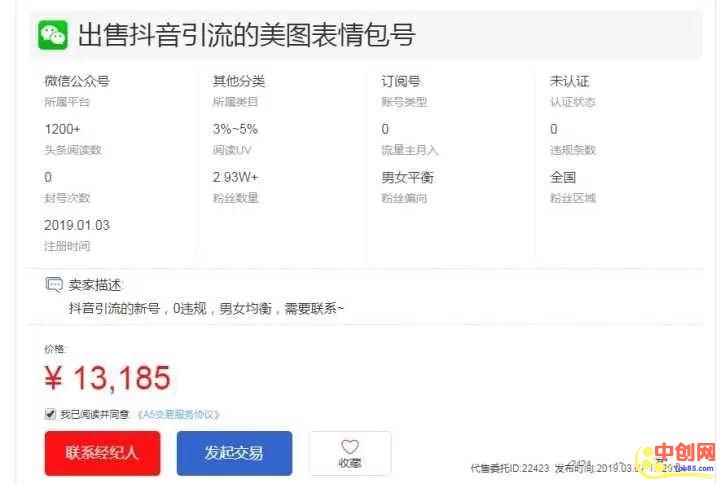This screenshot has width=720, height=484.
Task: Click the 订阅号 account type value
Action: [401, 81]
